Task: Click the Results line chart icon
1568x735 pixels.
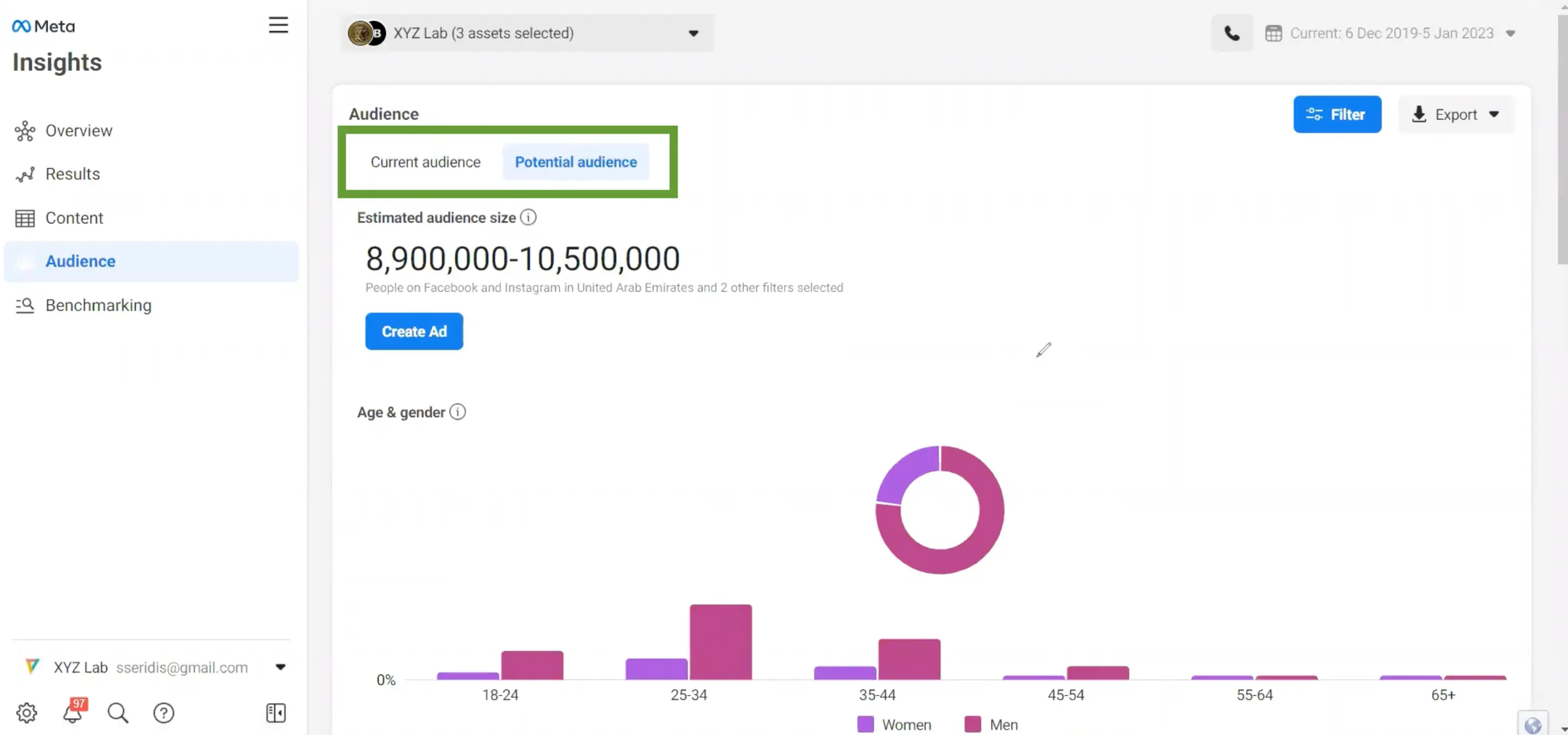Action: [25, 175]
